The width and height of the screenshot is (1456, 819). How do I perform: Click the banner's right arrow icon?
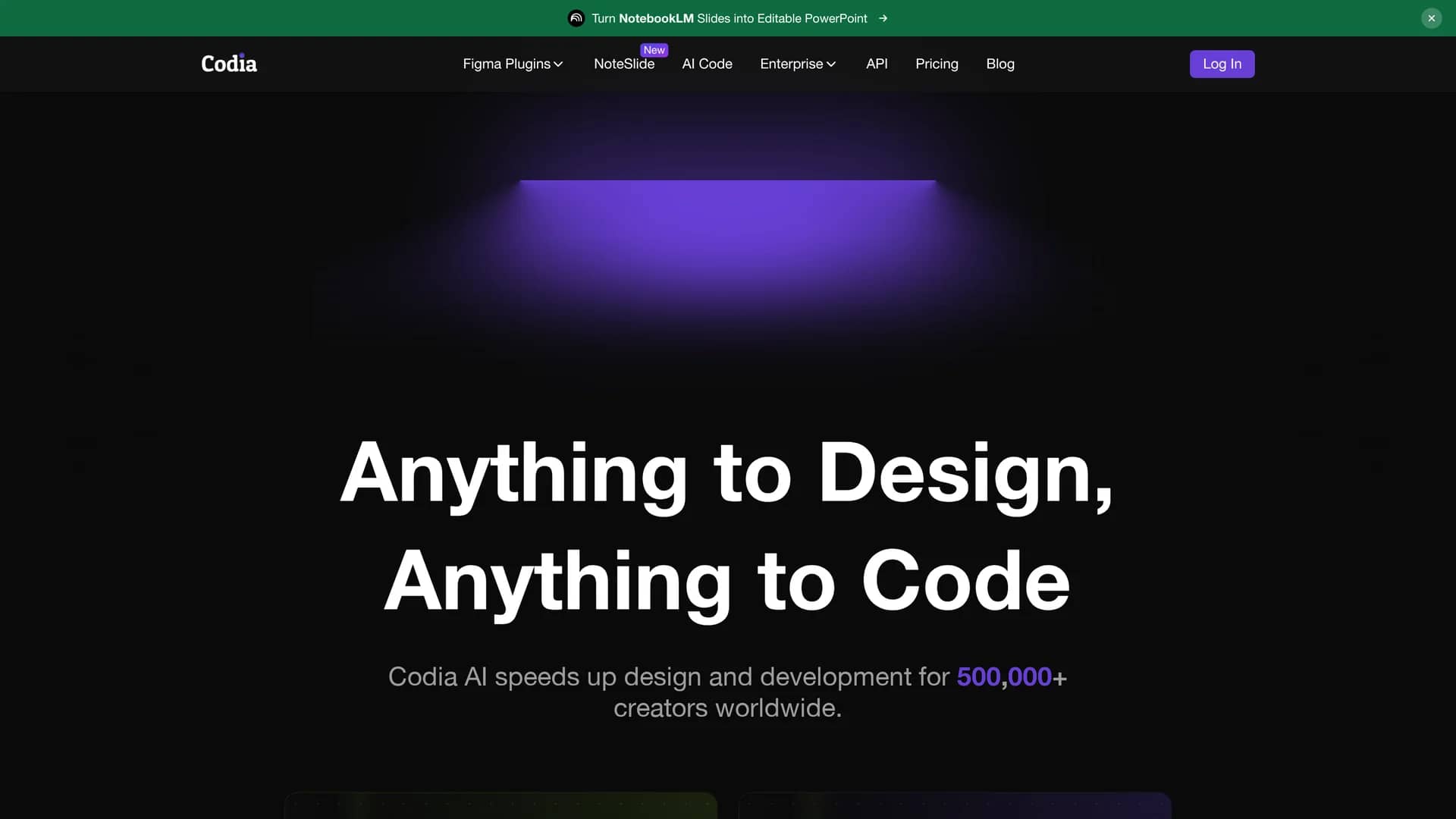[883, 18]
